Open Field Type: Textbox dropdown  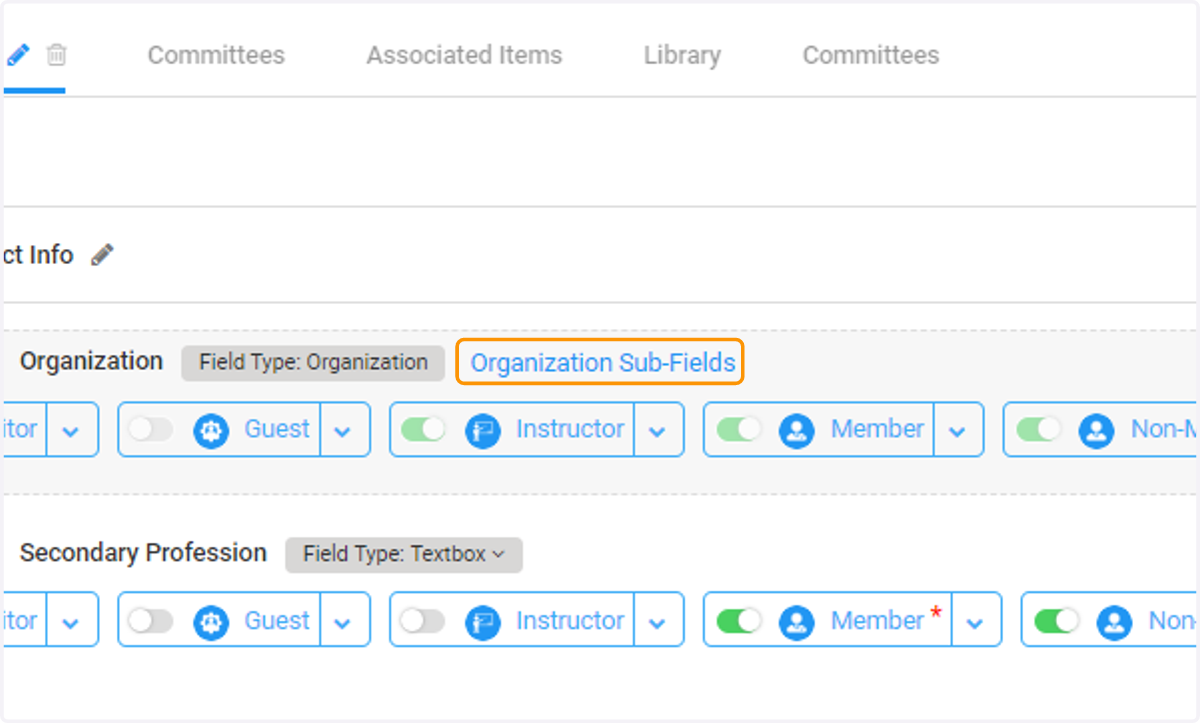coord(404,554)
